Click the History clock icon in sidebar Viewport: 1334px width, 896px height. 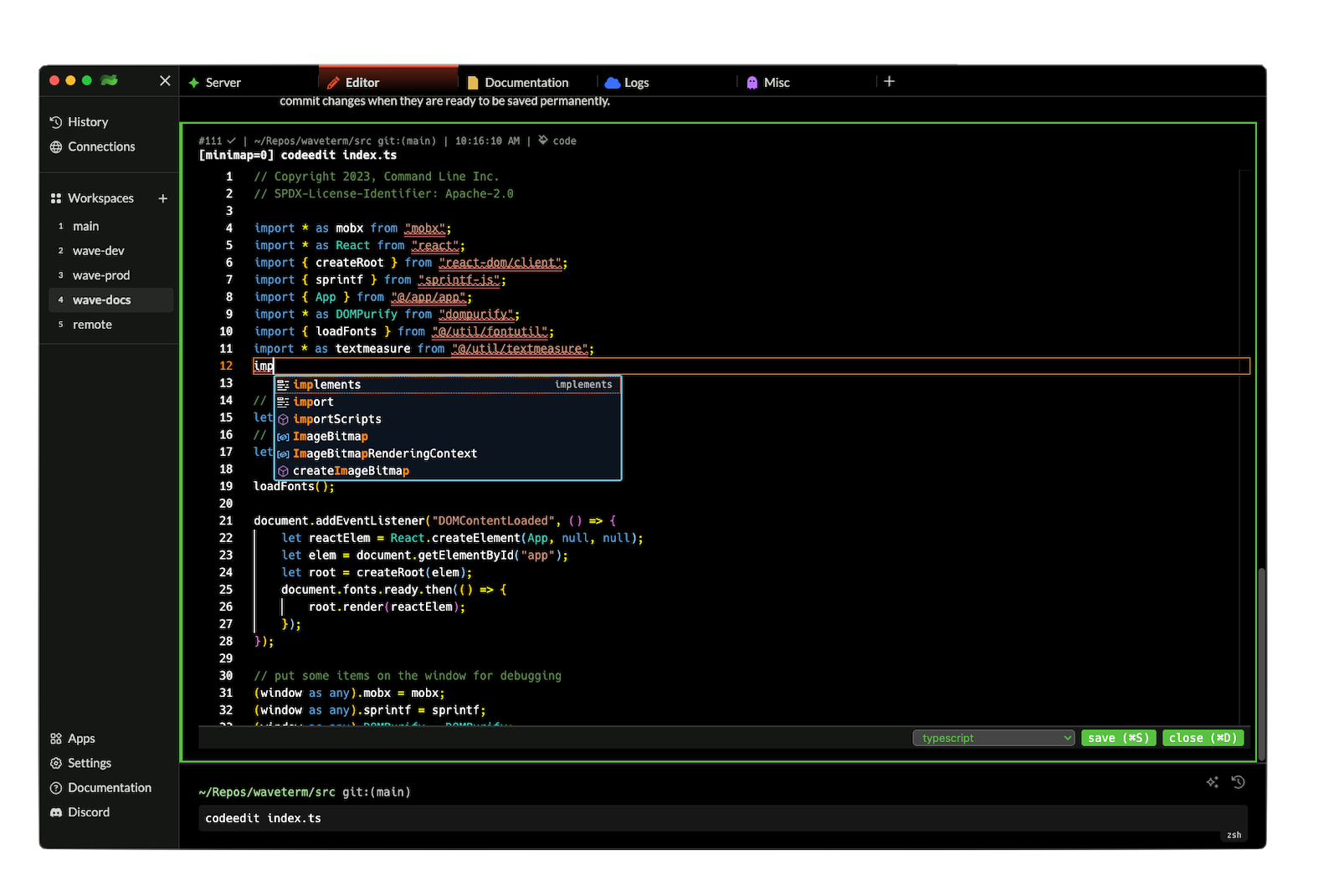coord(56,122)
